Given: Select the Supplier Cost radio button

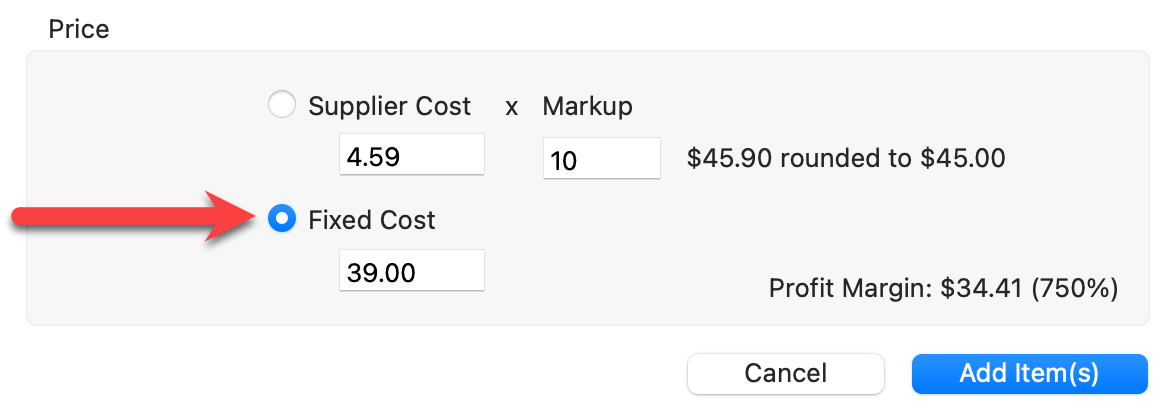Looking at the screenshot, I should click(x=283, y=105).
